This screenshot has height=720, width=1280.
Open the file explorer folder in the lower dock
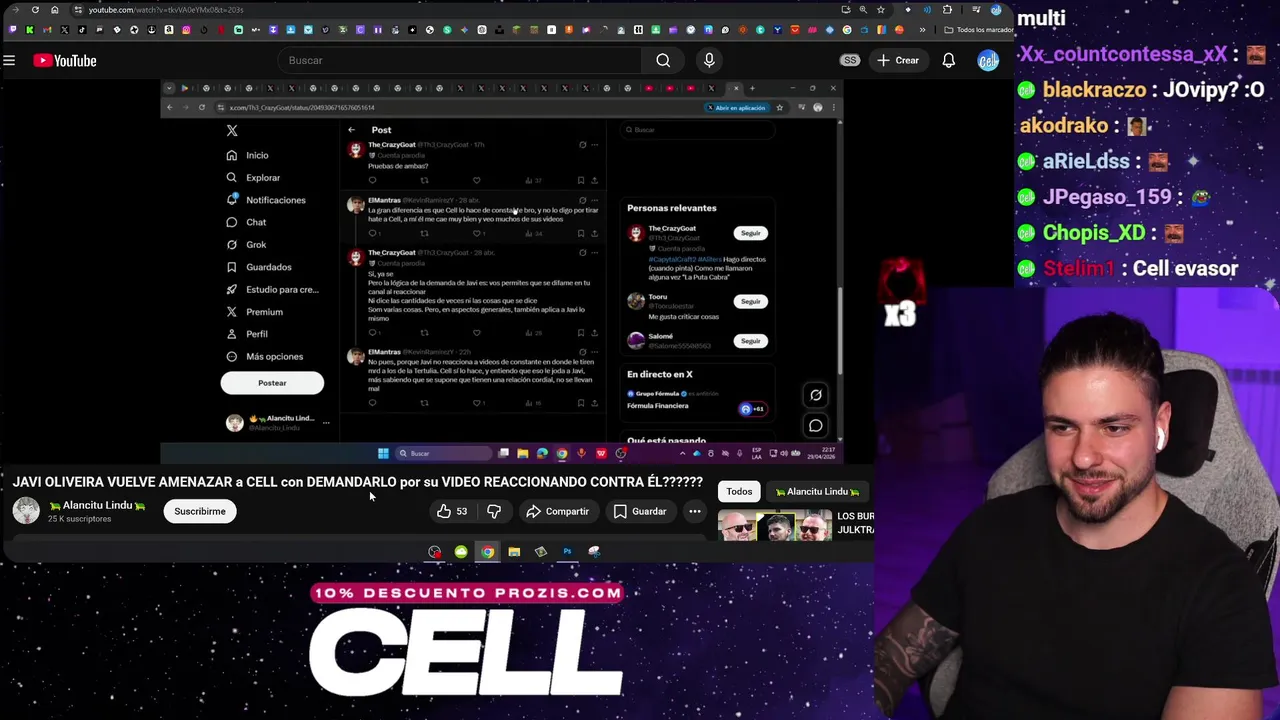point(514,552)
